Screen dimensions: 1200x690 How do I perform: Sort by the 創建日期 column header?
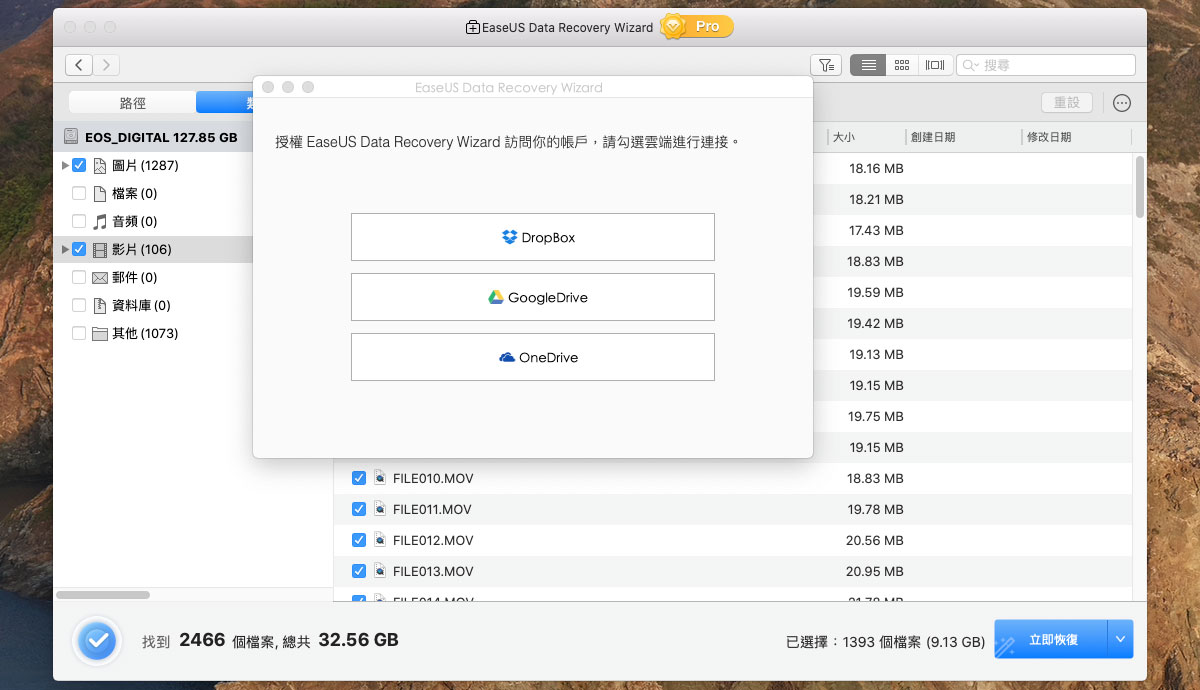pos(931,137)
